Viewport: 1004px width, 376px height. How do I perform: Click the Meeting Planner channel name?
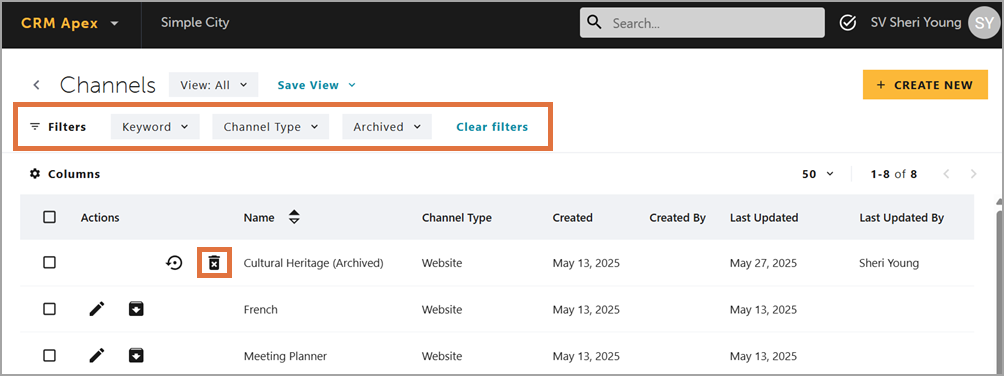(x=286, y=356)
